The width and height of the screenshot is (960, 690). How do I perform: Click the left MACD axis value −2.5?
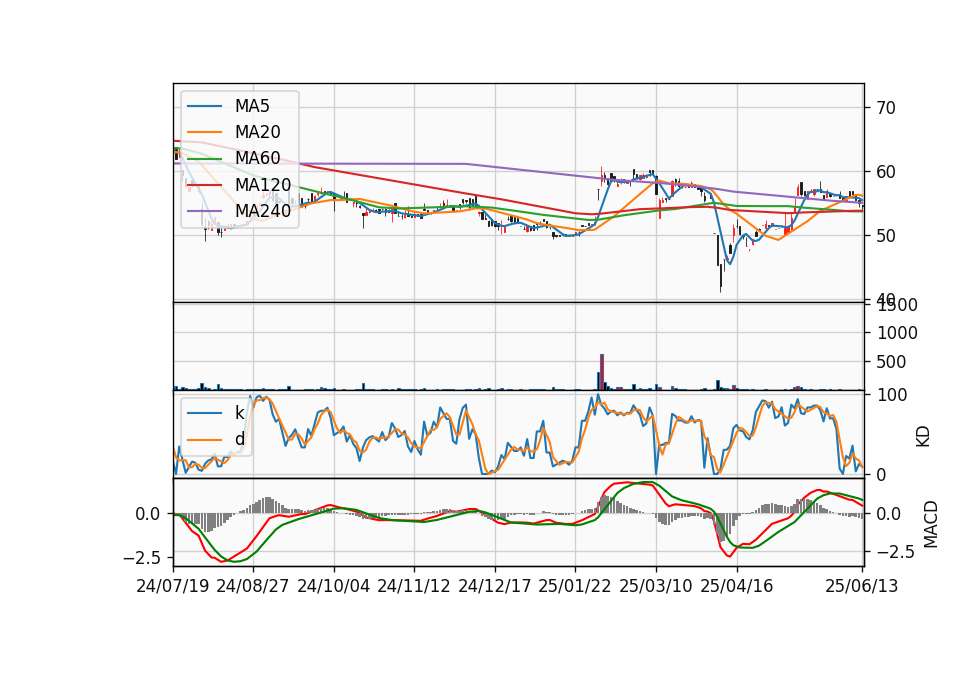tap(141, 558)
